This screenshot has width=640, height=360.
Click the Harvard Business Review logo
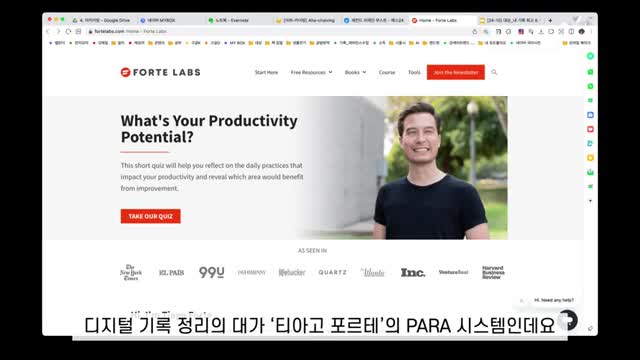[x=493, y=272]
